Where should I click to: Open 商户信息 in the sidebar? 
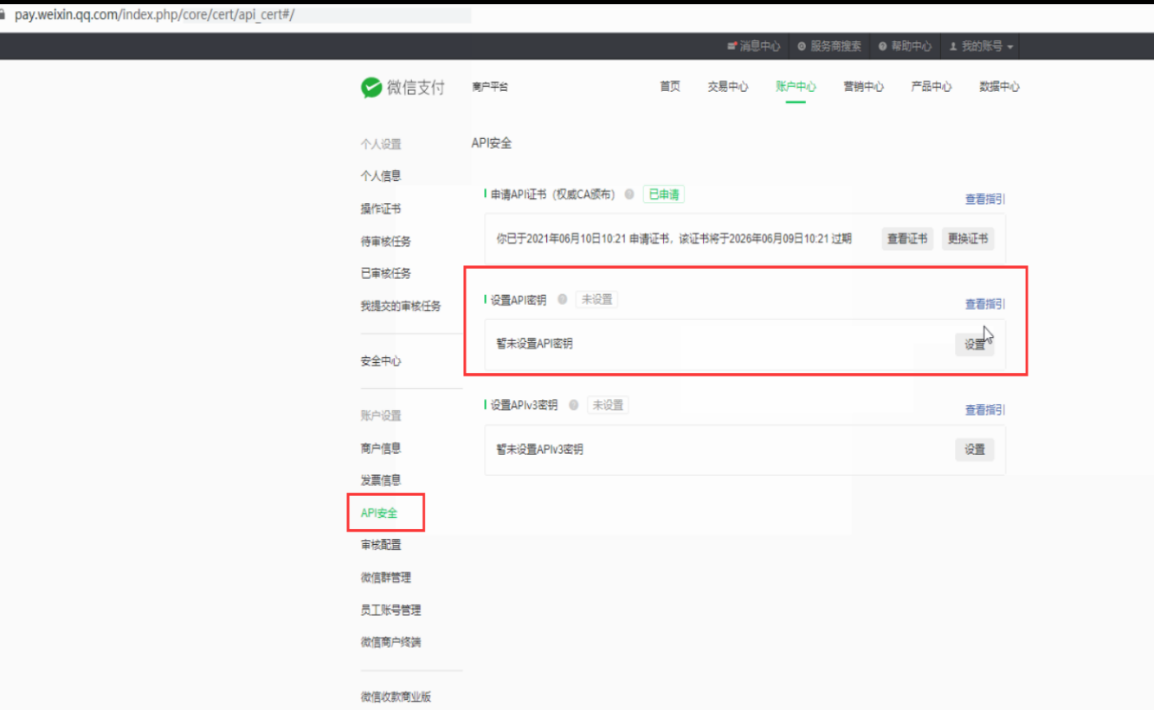point(380,448)
